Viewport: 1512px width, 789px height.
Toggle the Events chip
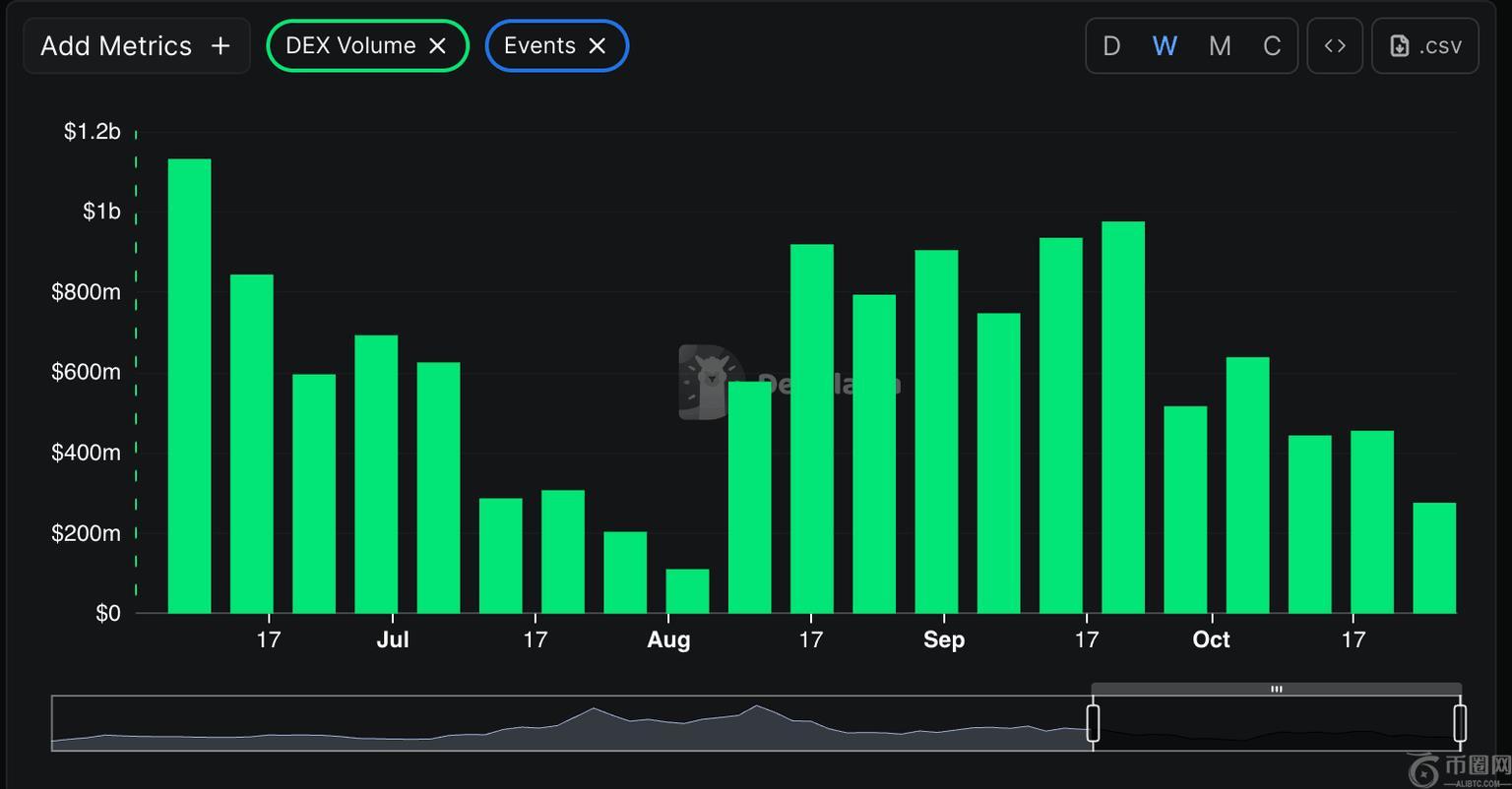tap(539, 46)
